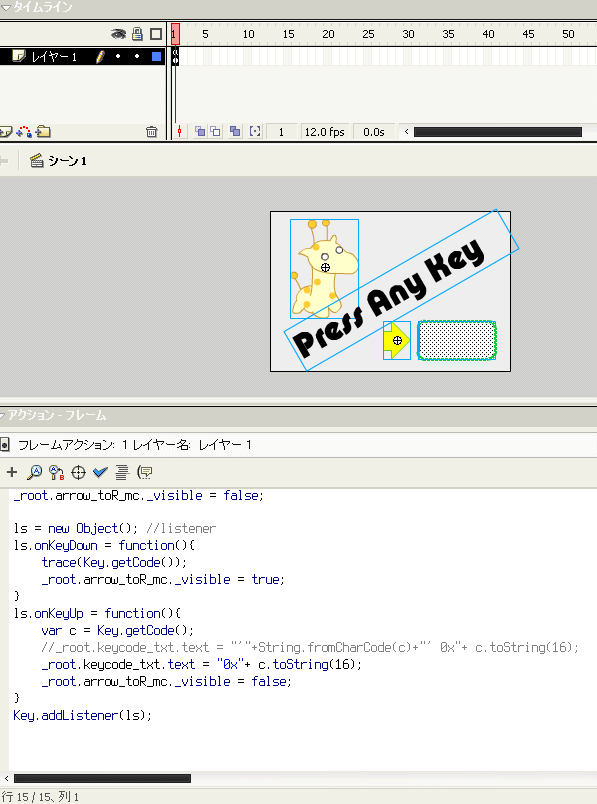This screenshot has width=597, height=804.
Task: Click the Center Frame button
Action: coord(179,132)
